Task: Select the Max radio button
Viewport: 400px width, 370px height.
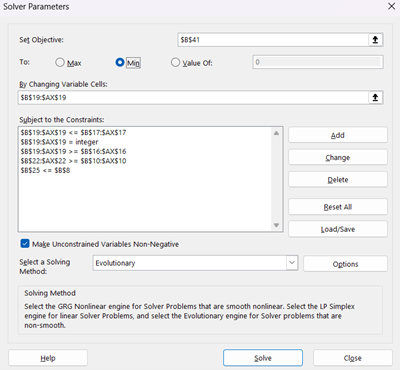Action: [x=60, y=62]
